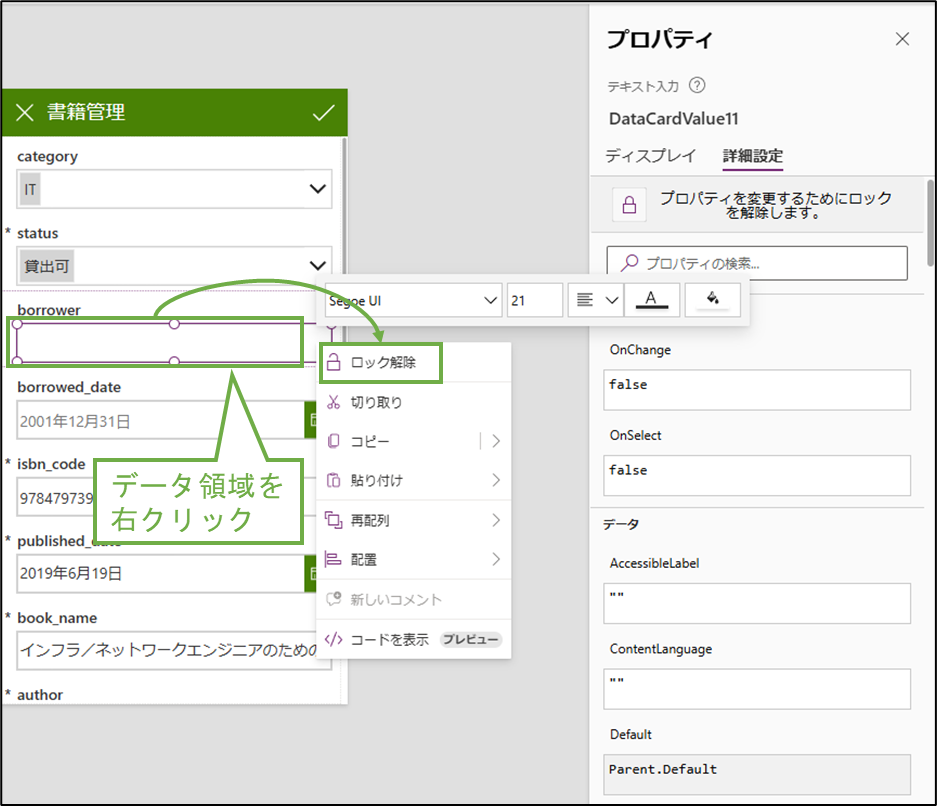
Task: Select コードを表示 in context menu
Action: coord(414,639)
